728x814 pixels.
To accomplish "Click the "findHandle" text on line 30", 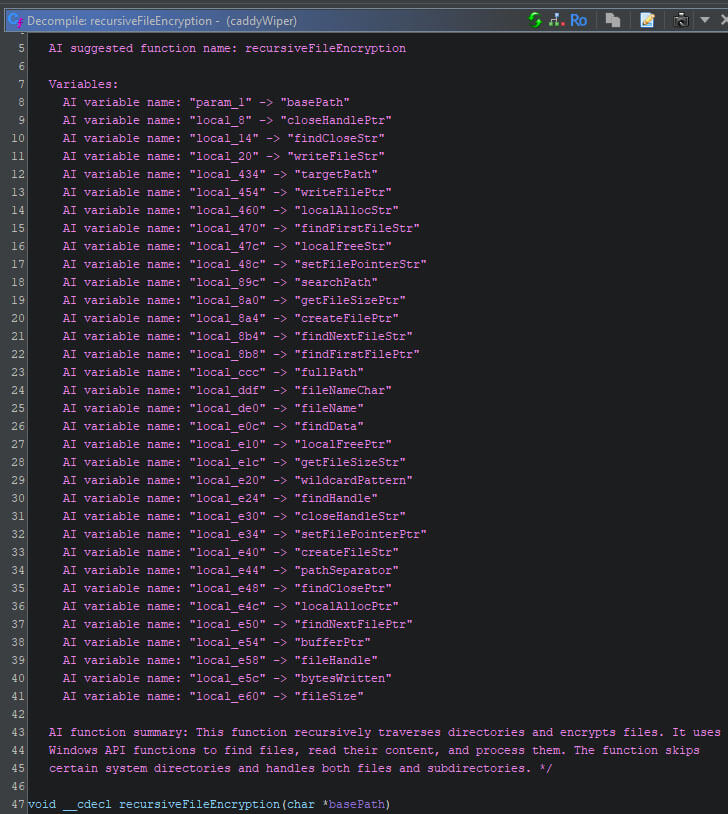I will point(336,498).
